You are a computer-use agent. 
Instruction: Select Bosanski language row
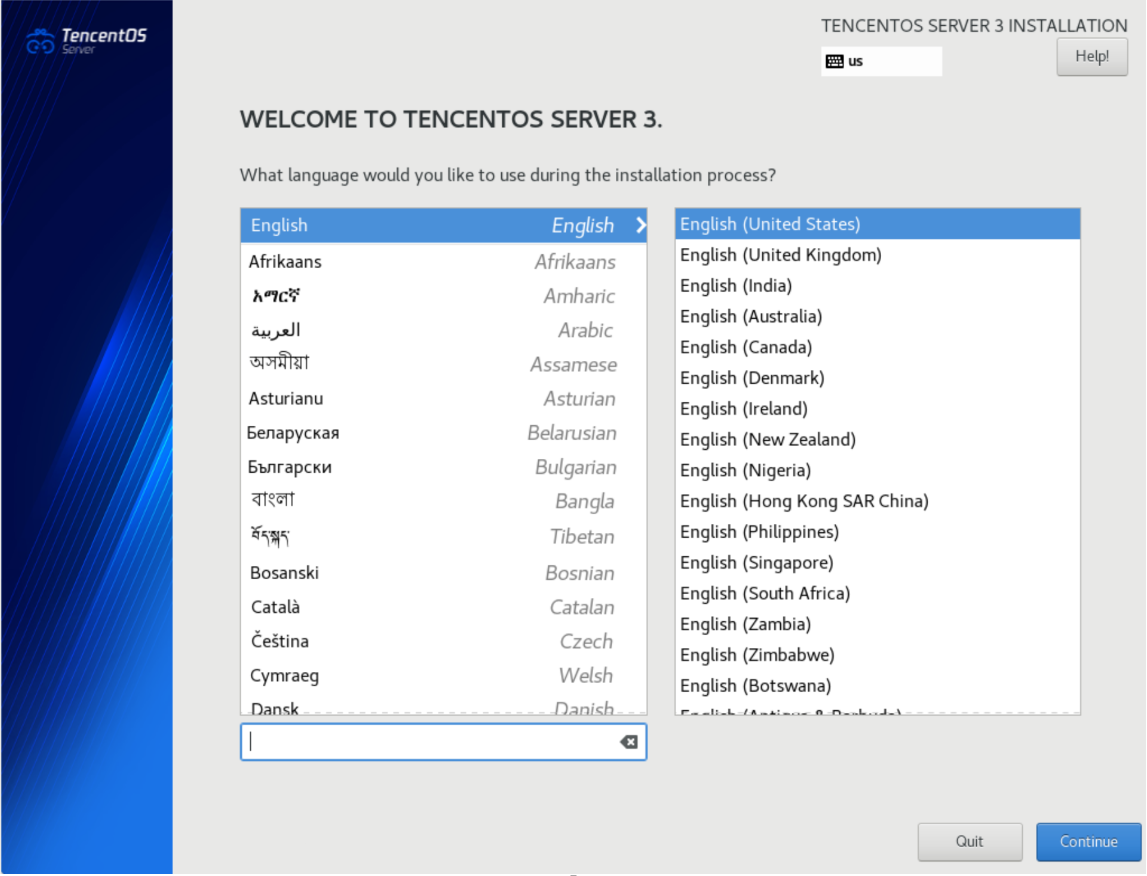[x=443, y=573]
